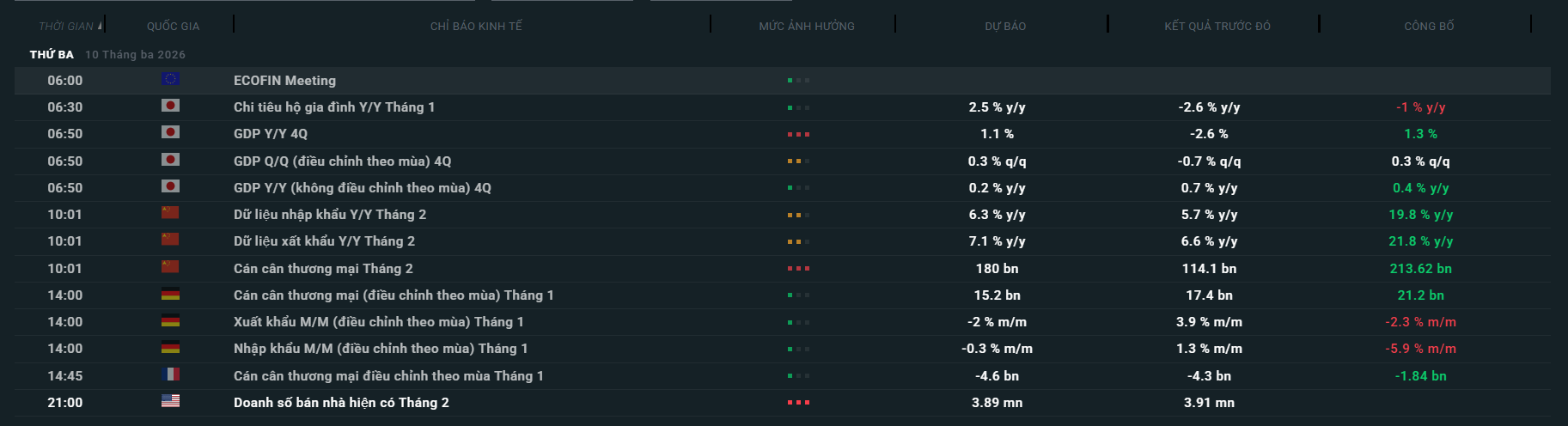The height and width of the screenshot is (426, 1568).
Task: Sort by the MỨC ẢNH HƯỞNG column header
Action: [x=806, y=27]
